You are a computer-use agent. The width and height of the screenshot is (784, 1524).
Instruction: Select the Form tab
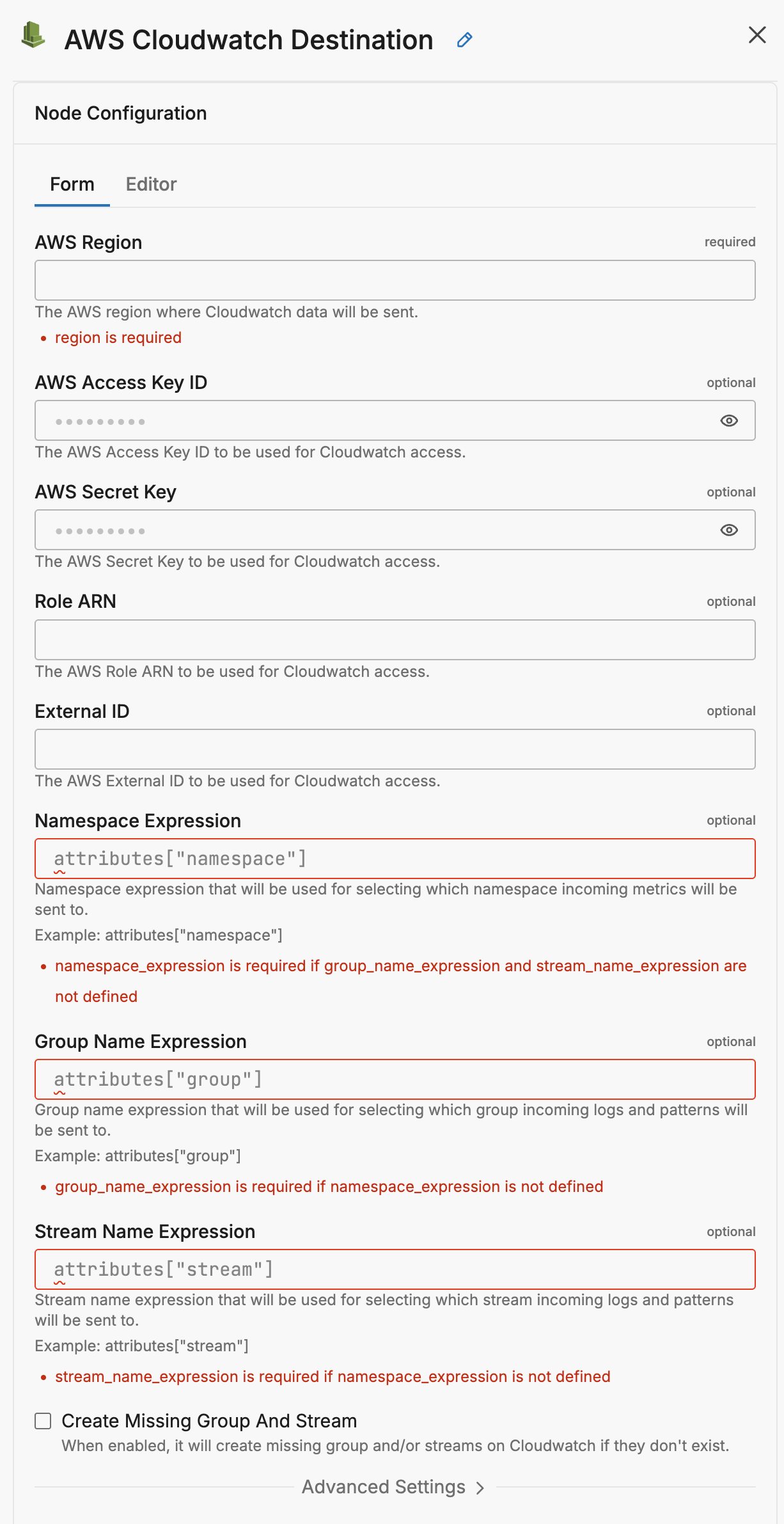72,184
